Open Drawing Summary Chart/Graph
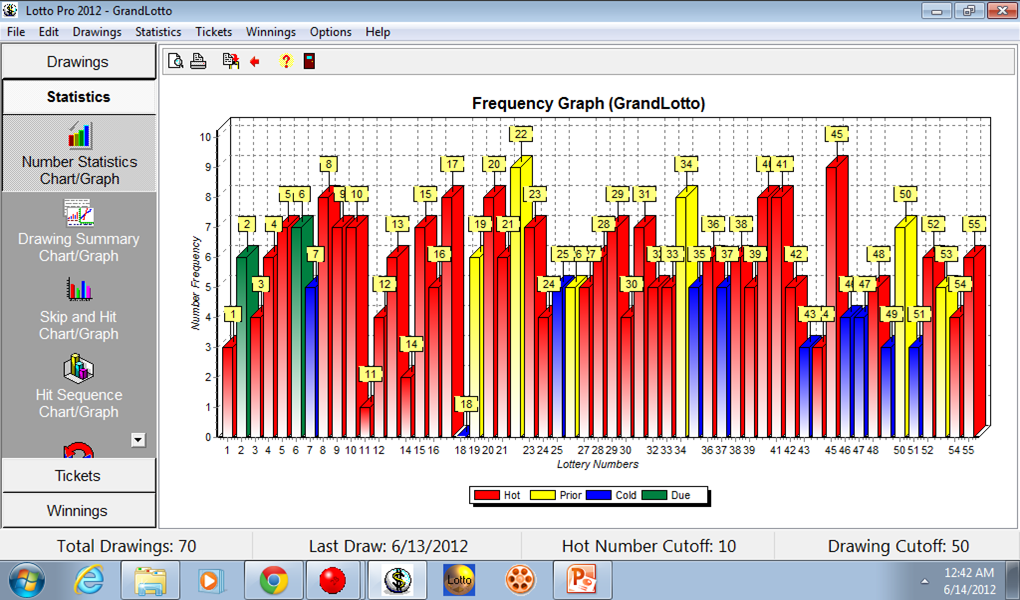Image resolution: width=1020 pixels, height=600 pixels. coord(79,231)
